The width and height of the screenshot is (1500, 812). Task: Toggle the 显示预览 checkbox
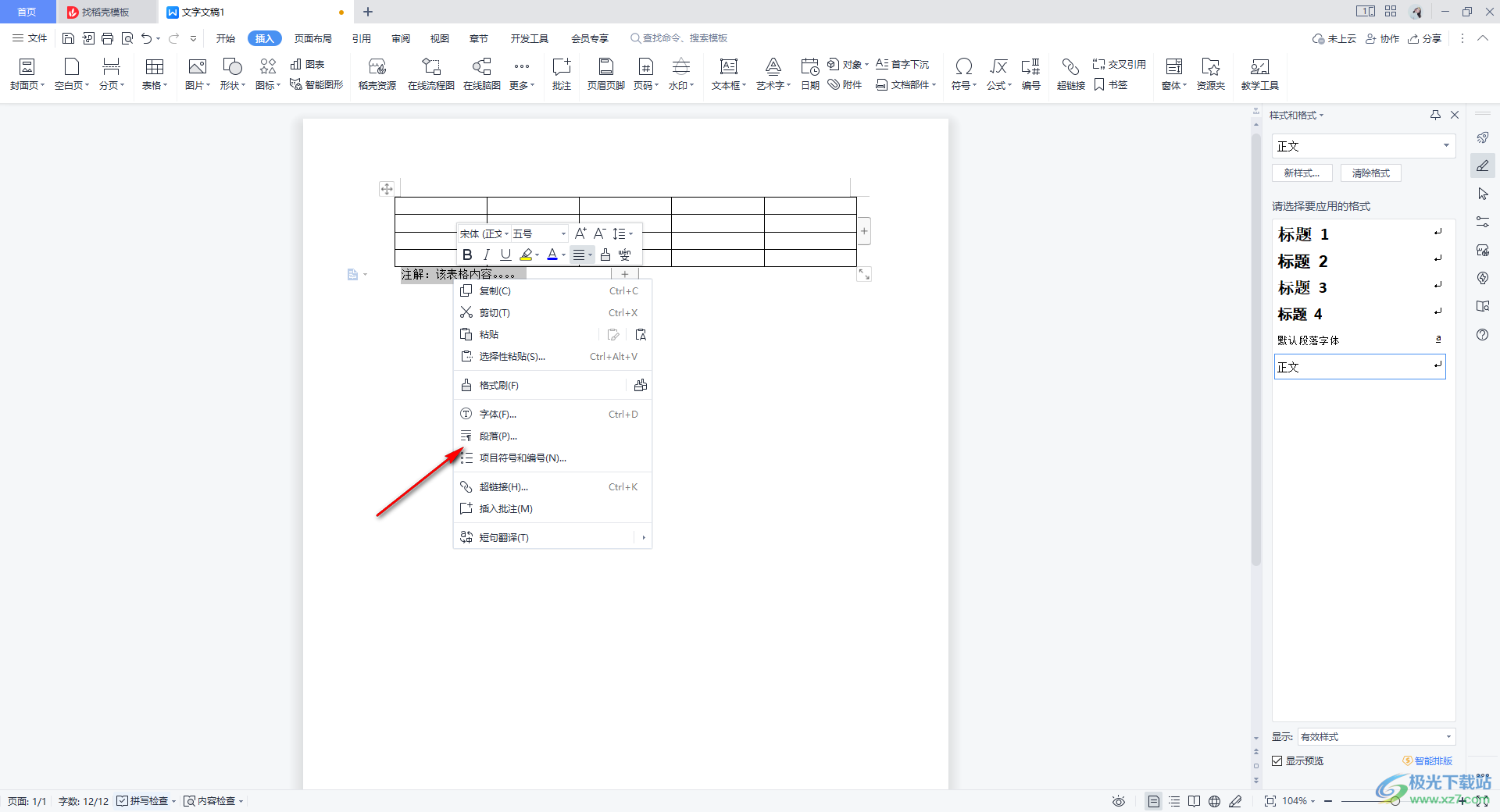(x=1277, y=760)
